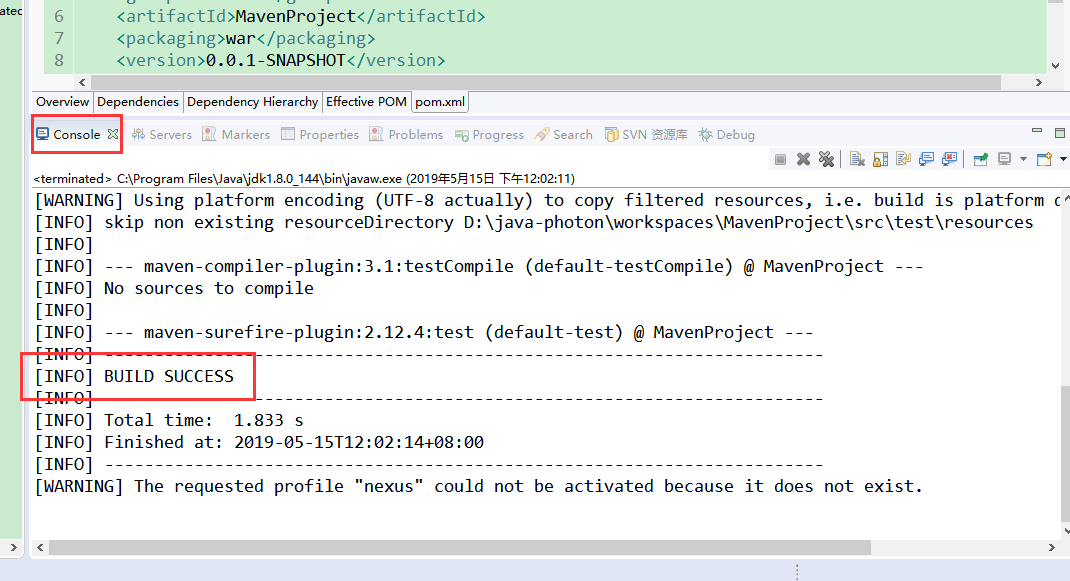Select the pom.xml editor tab
Viewport: 1070px width, 581px height.
[440, 102]
